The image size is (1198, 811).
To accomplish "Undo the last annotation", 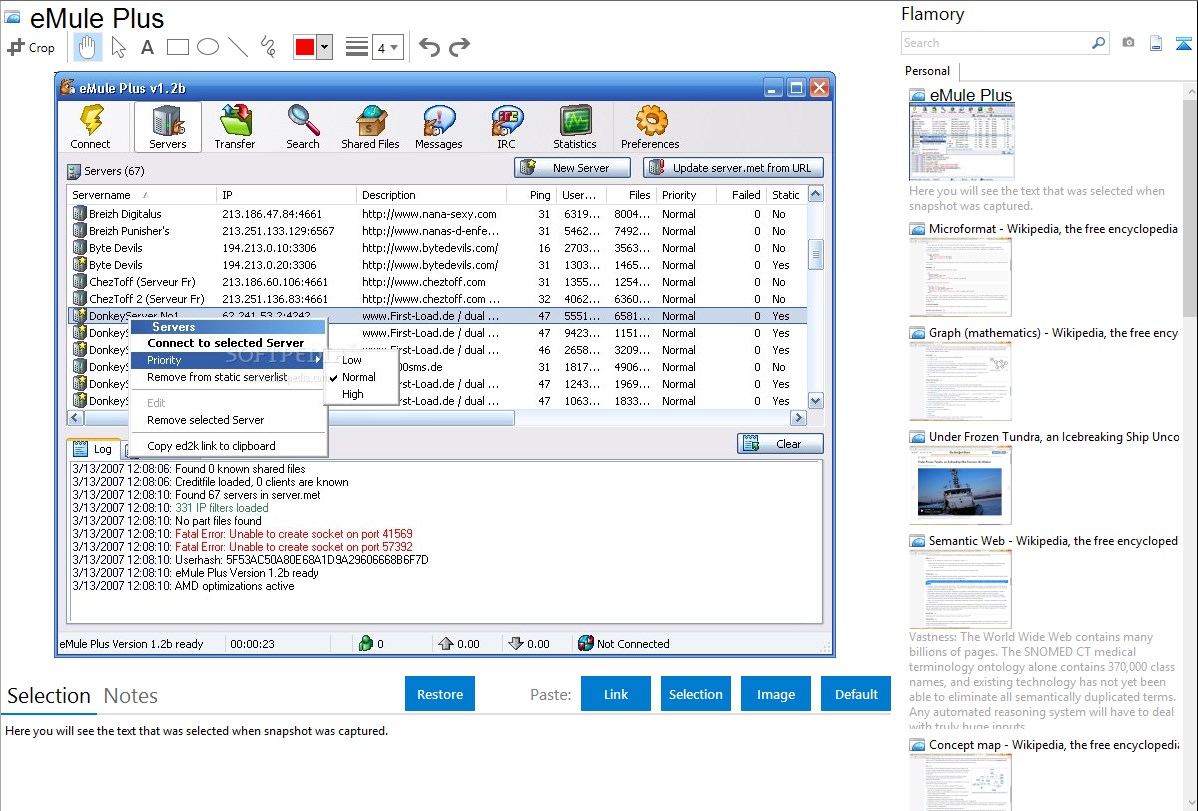I will pyautogui.click(x=429, y=47).
